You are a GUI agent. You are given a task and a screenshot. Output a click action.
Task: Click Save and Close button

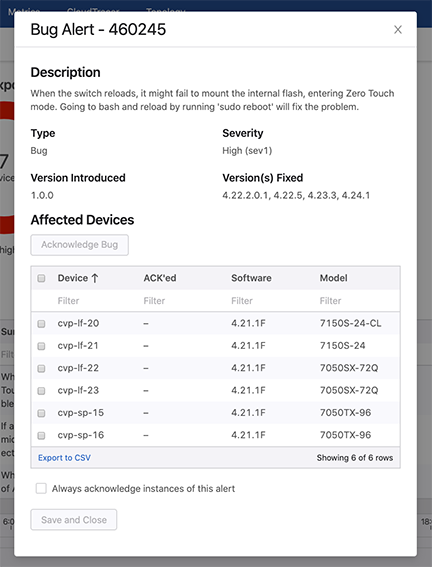coord(74,520)
